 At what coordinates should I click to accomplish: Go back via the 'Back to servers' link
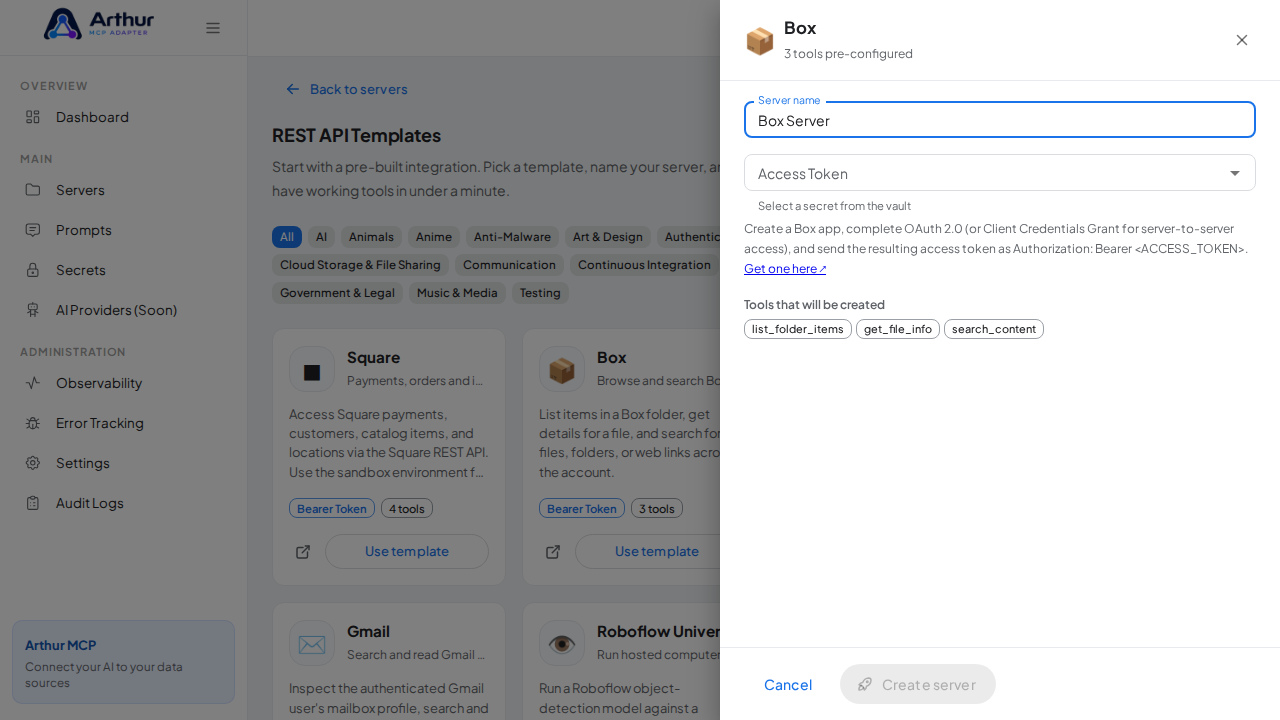(x=347, y=89)
